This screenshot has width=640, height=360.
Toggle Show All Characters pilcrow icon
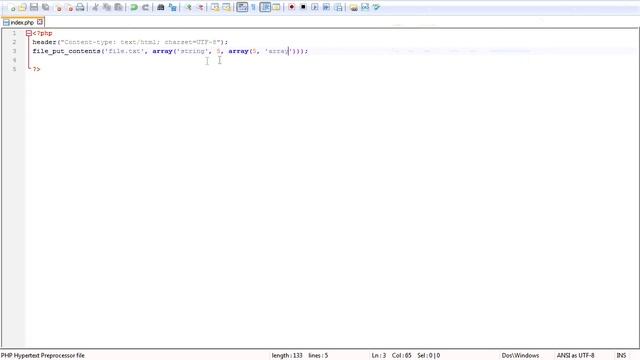[x=253, y=7]
